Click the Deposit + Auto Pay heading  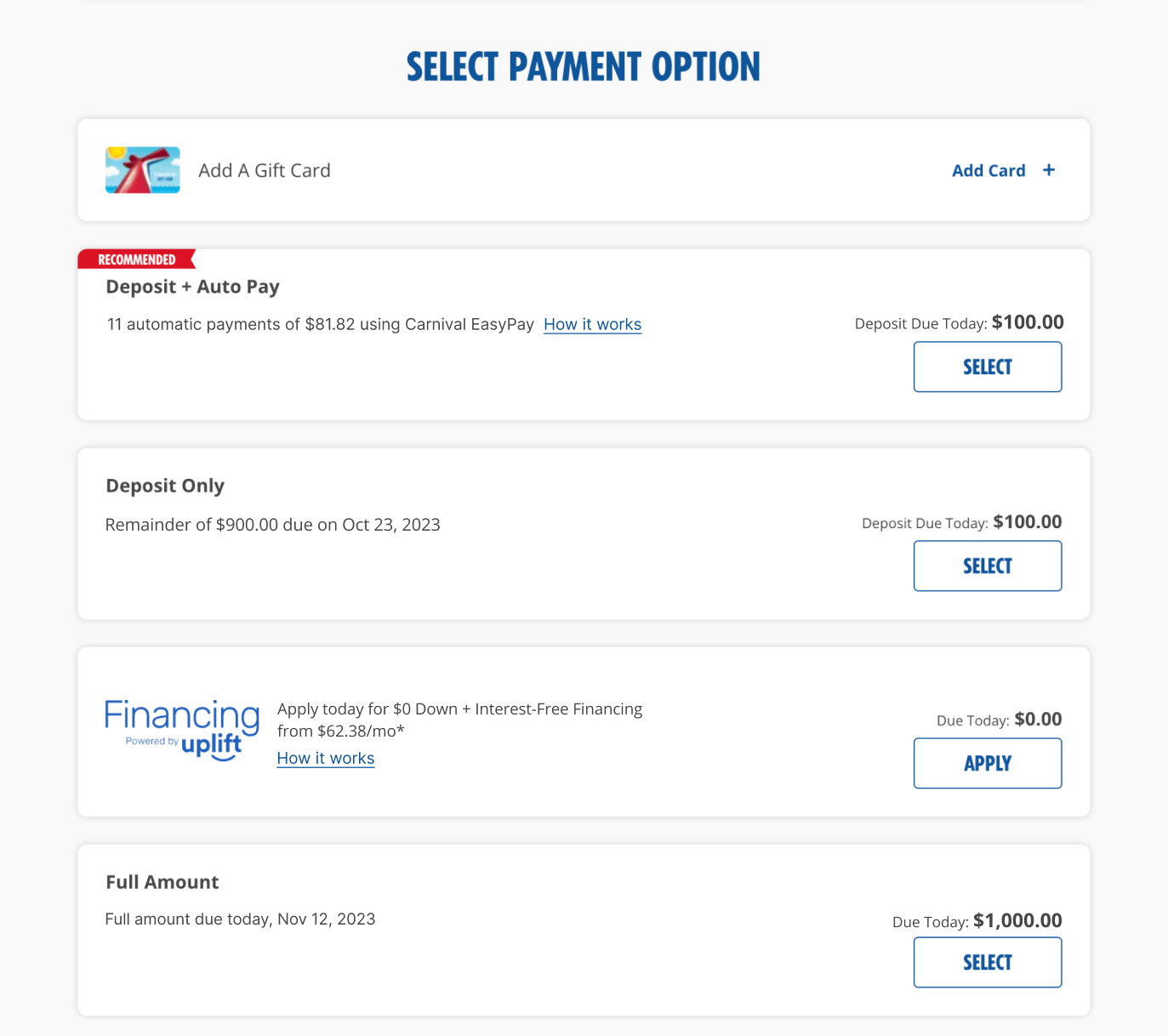192,287
